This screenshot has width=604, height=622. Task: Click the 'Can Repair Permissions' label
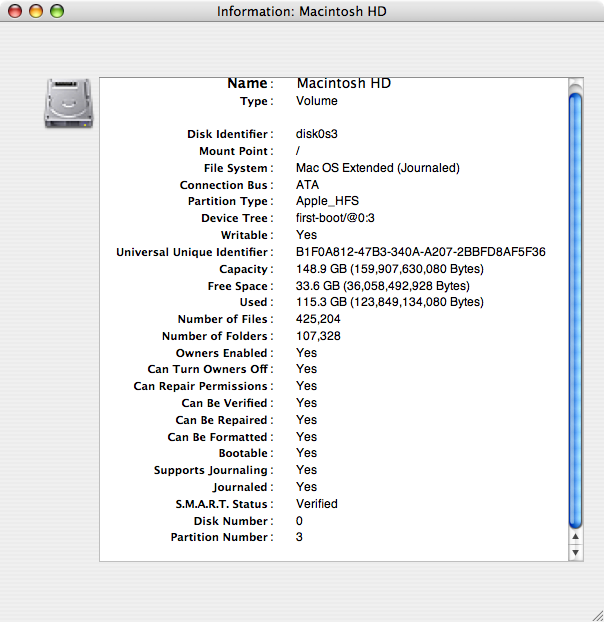200,386
